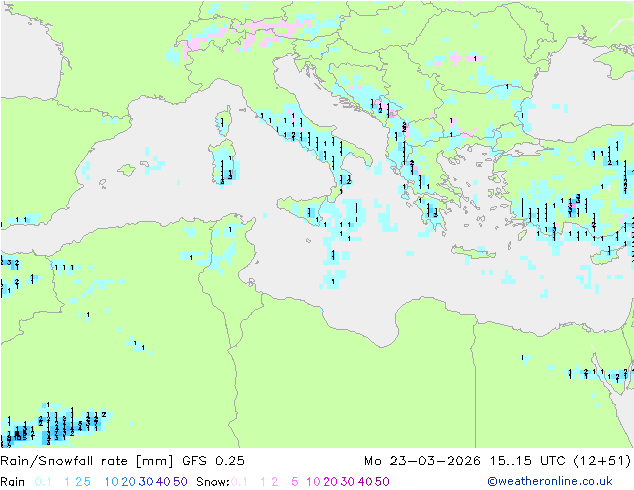Click the 'Rain/Snowfall rate [mm]' title text
This screenshot has height=490, width=634.
(87, 461)
